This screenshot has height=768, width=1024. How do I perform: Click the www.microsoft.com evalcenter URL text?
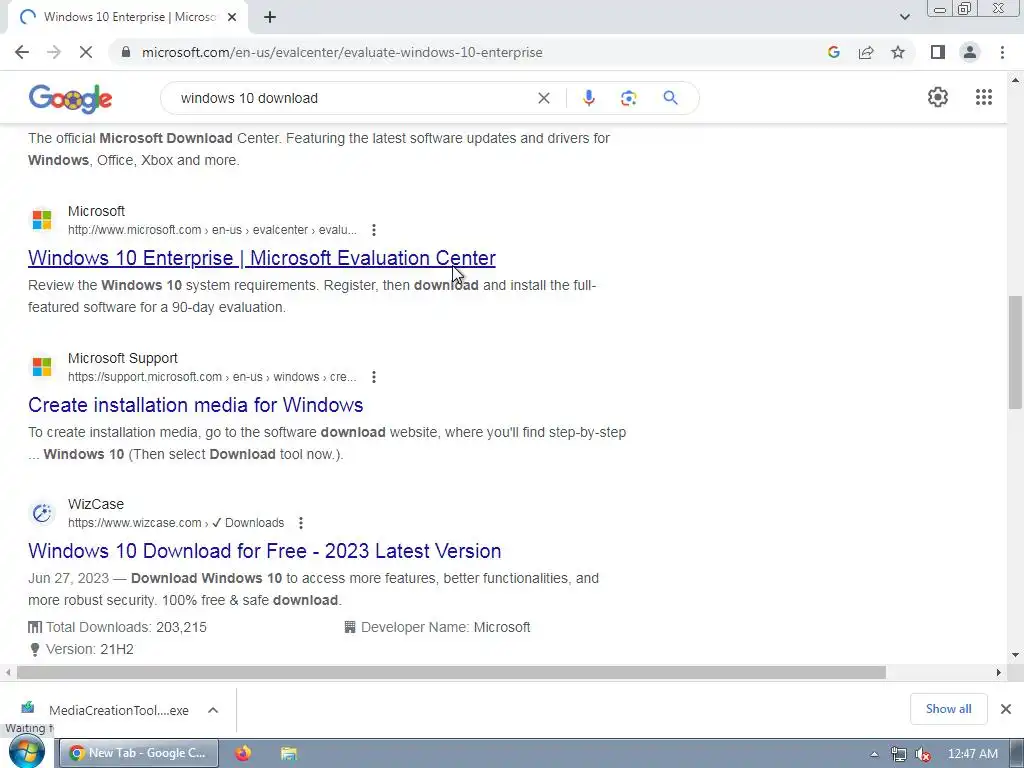(212, 230)
